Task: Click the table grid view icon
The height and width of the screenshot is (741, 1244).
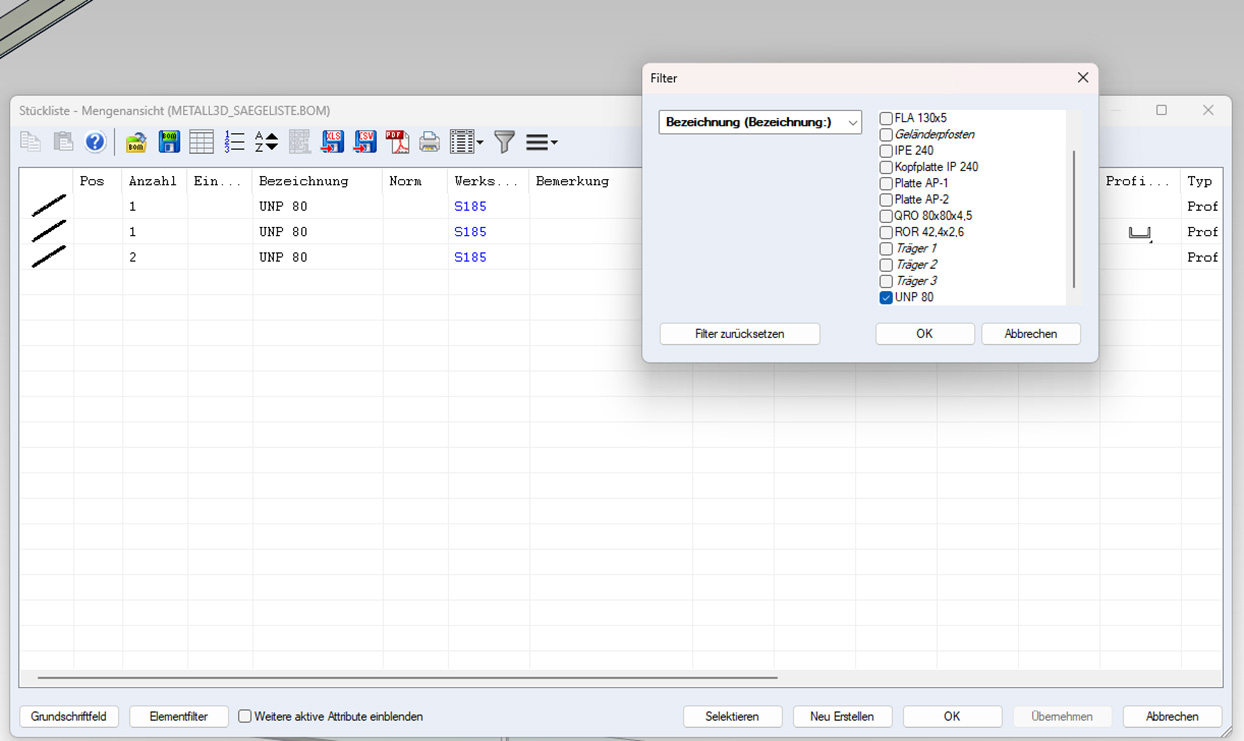Action: tap(202, 142)
